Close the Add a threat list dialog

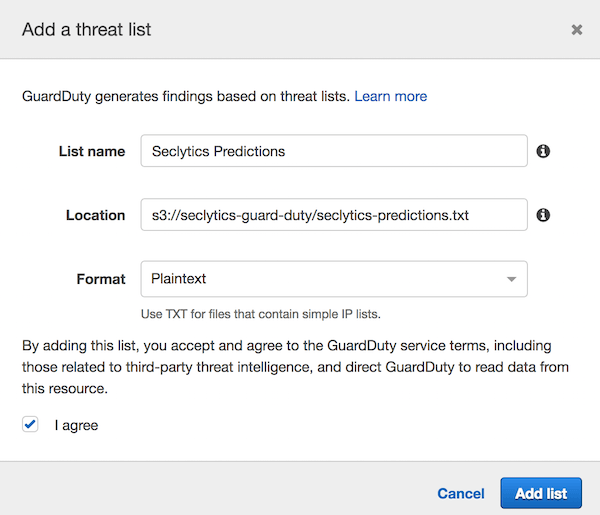pos(577,29)
